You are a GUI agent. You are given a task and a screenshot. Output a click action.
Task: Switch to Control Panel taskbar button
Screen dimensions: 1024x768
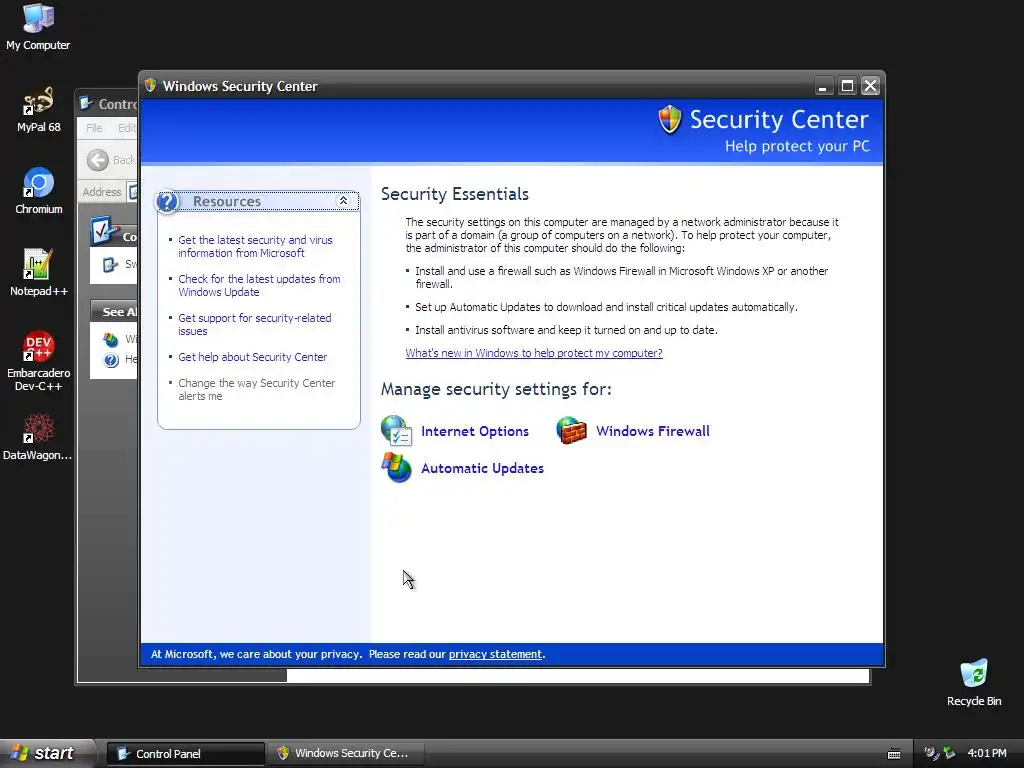coord(186,754)
